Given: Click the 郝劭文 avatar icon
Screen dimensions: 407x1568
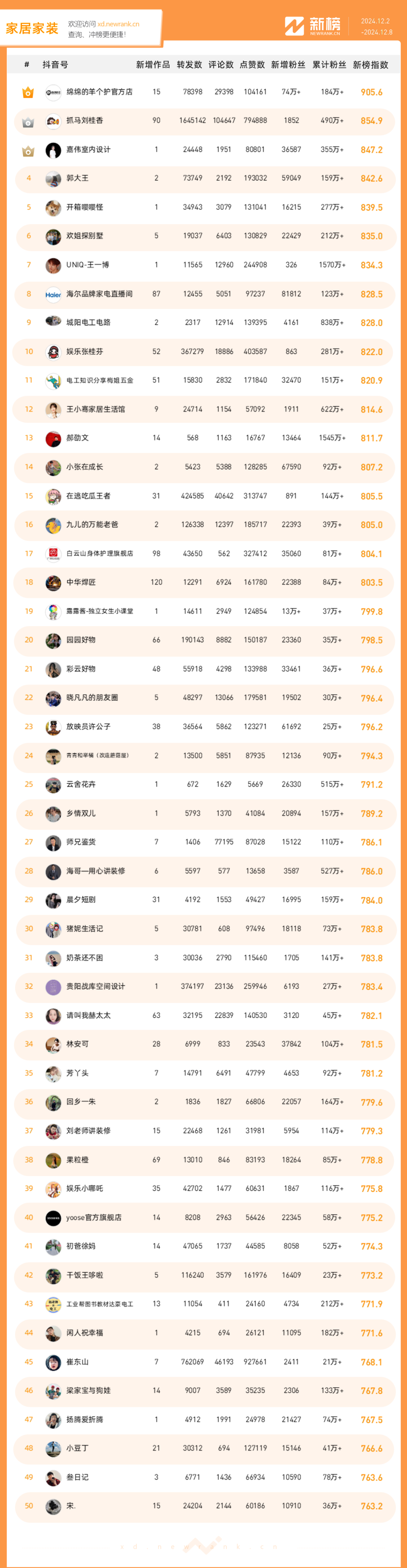Looking at the screenshot, I should pos(53,438).
